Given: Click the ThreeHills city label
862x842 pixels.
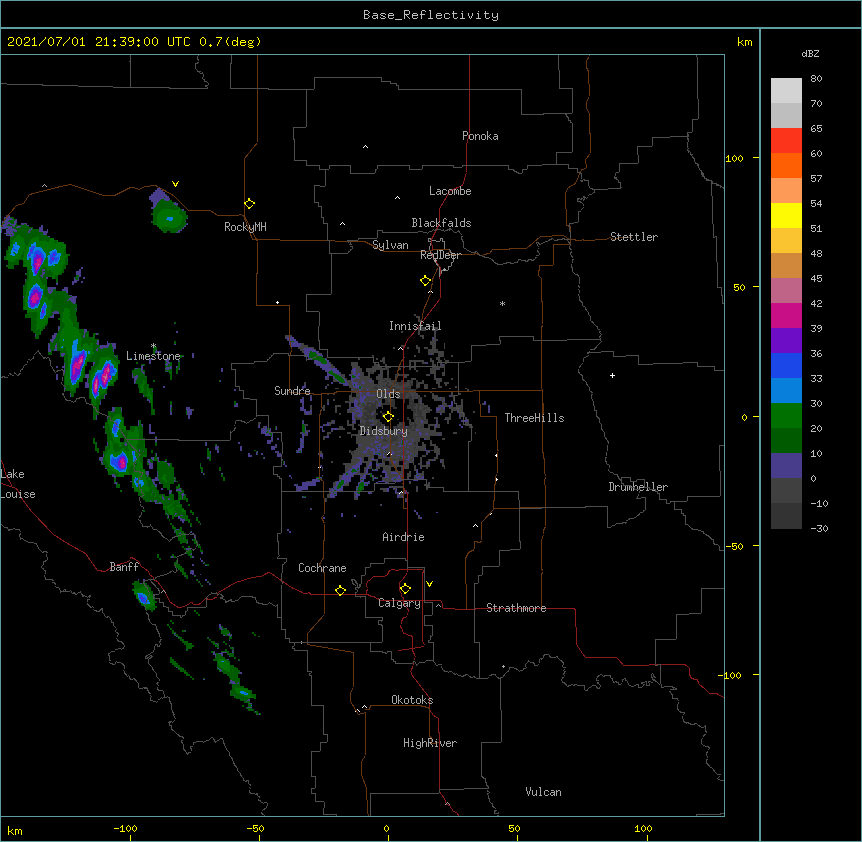Looking at the screenshot, I should pos(534,418).
